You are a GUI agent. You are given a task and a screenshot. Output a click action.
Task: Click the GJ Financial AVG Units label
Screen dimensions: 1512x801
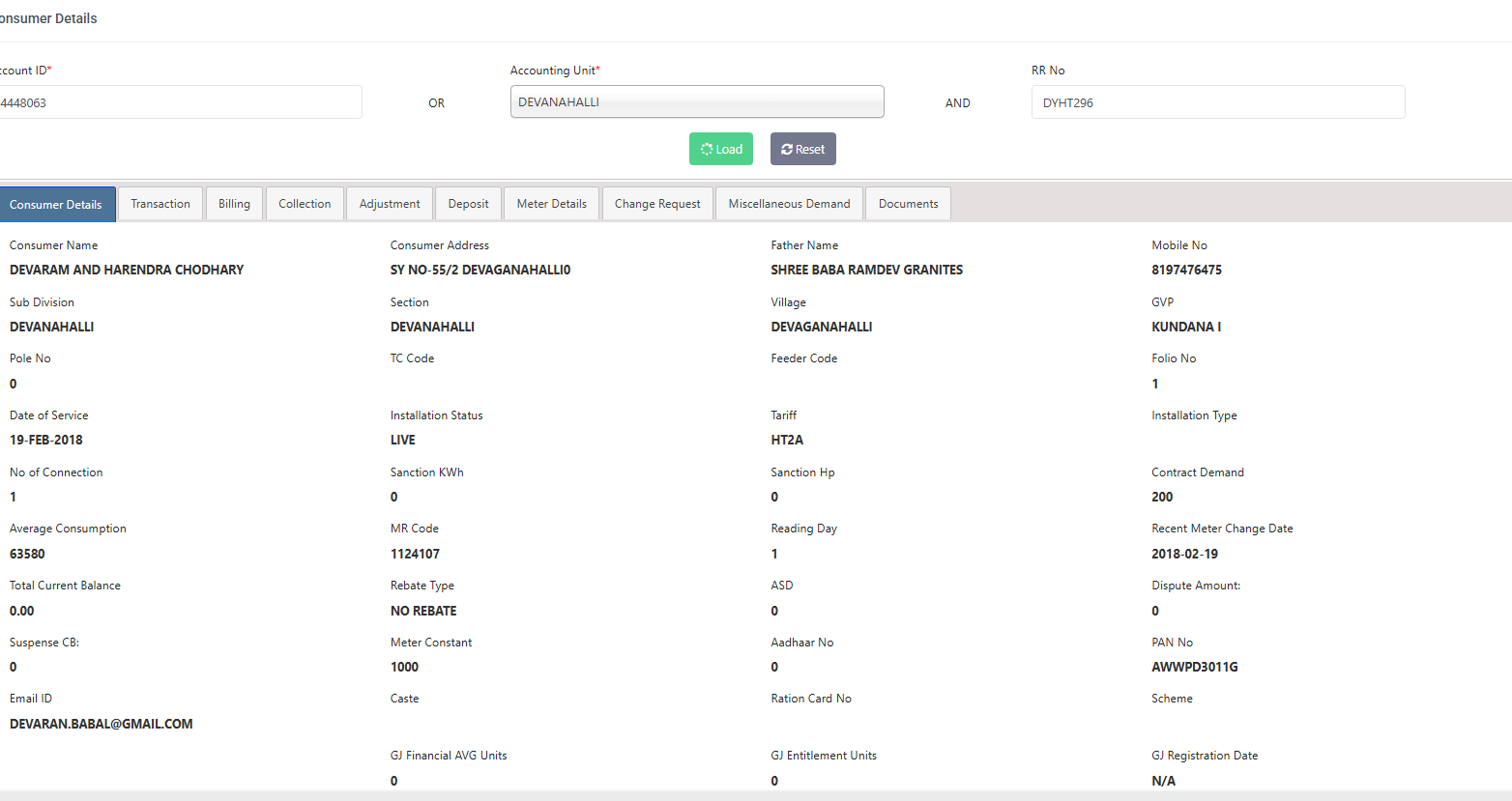[x=449, y=756]
